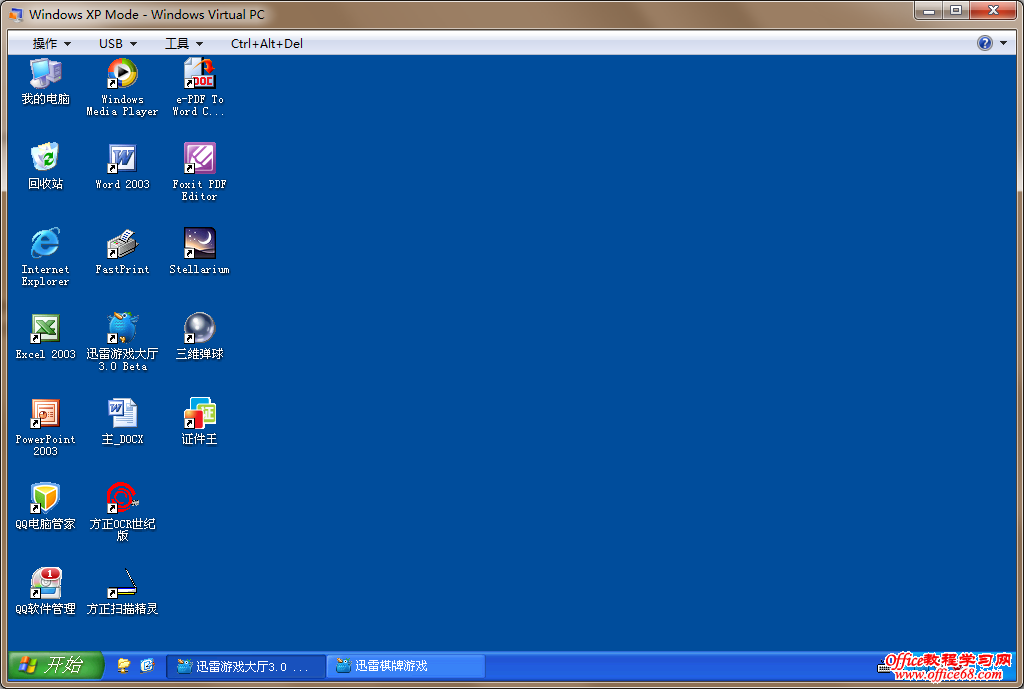Image resolution: width=1024 pixels, height=689 pixels.
Task: Select the QQ软件管理 shortcut icon
Action: click(x=45, y=591)
